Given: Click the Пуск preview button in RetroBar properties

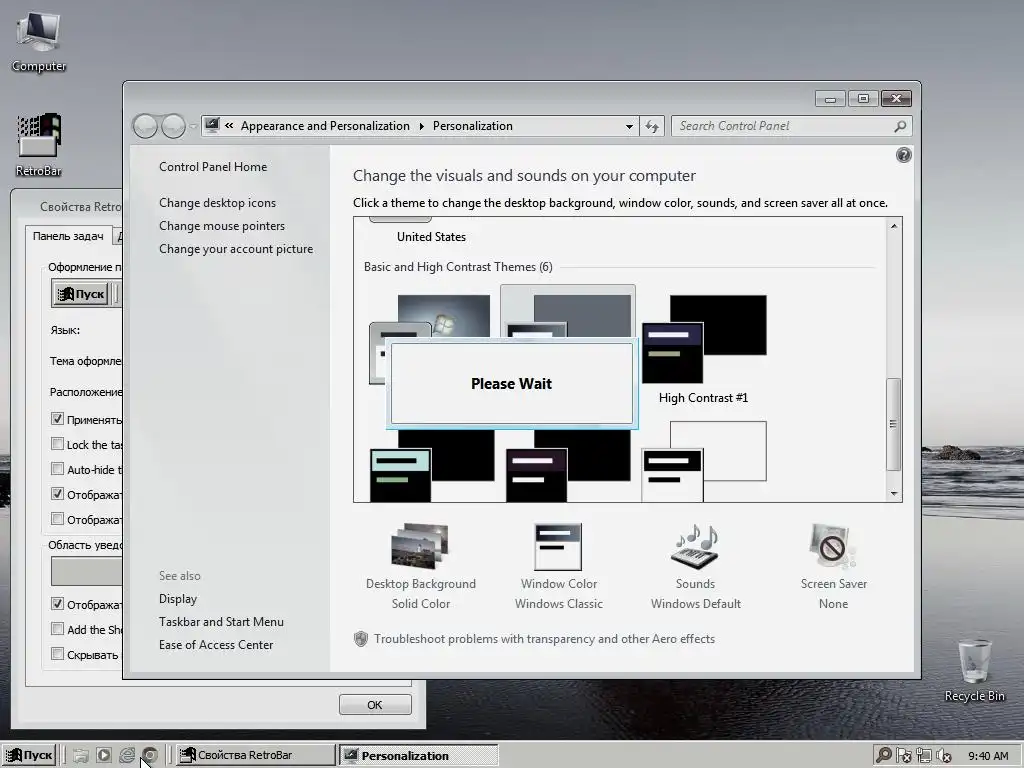Looking at the screenshot, I should (81, 294).
